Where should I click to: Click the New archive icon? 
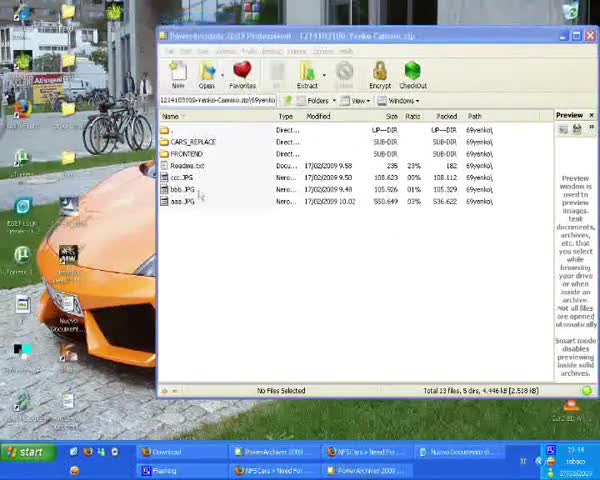coord(177,74)
